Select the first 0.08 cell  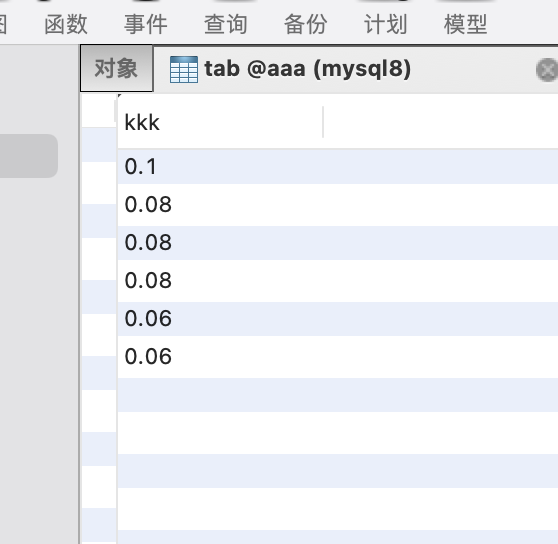pos(338,205)
